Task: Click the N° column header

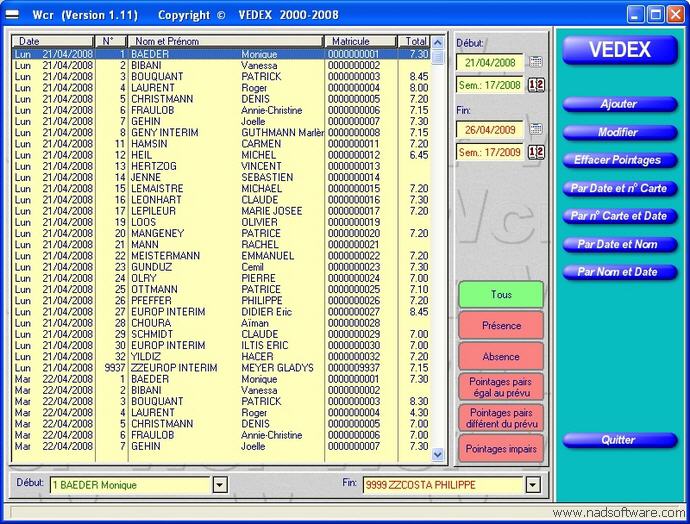Action: point(111,41)
